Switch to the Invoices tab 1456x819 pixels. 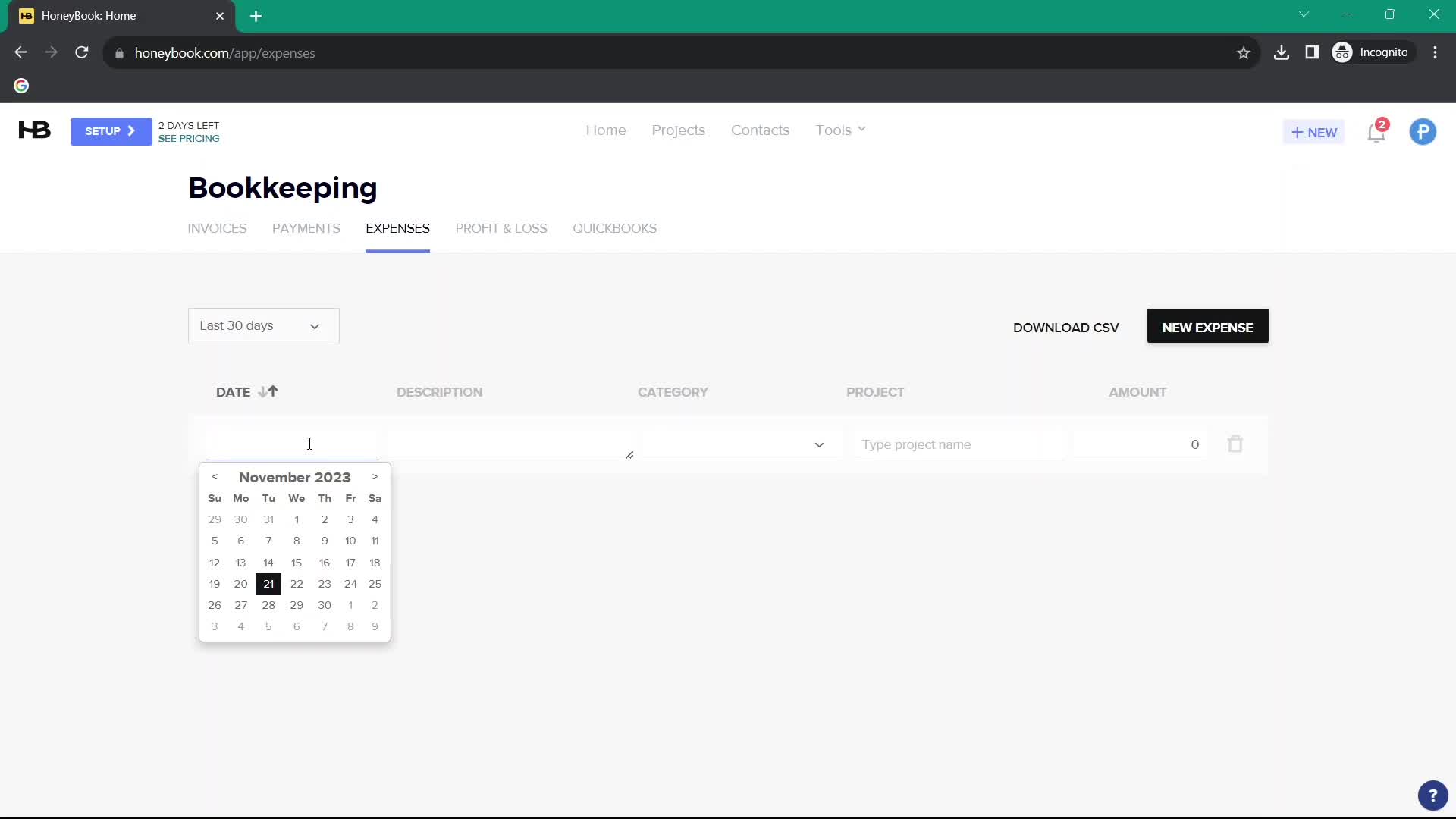point(217,228)
